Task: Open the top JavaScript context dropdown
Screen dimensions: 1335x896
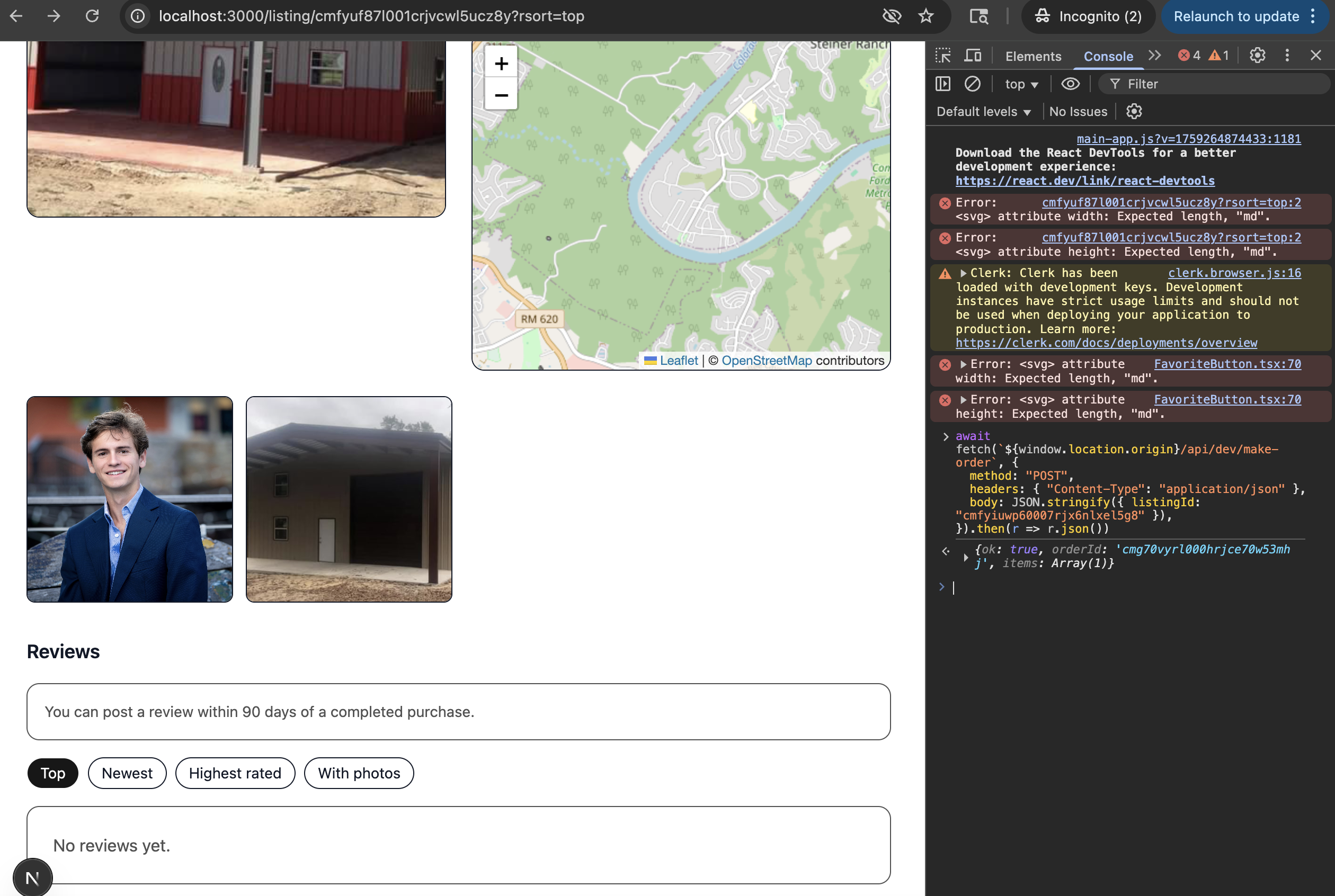Action: 1021,84
